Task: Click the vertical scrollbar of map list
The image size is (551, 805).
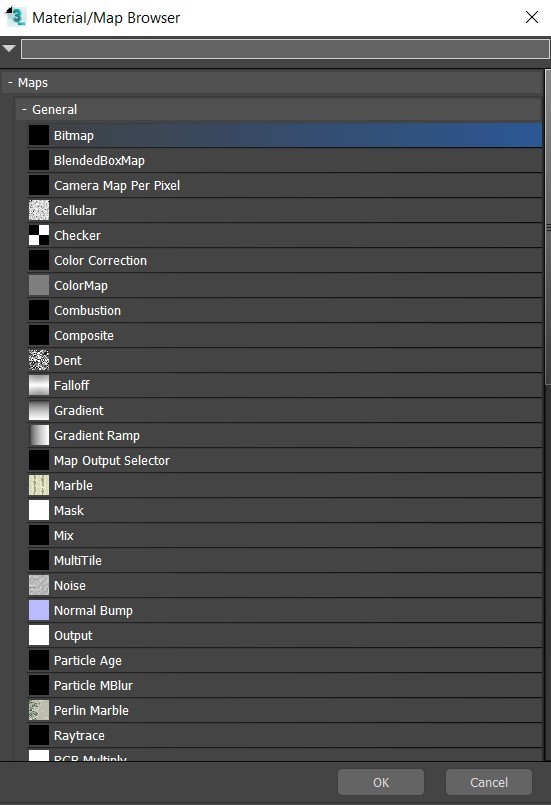Action: coord(547,228)
